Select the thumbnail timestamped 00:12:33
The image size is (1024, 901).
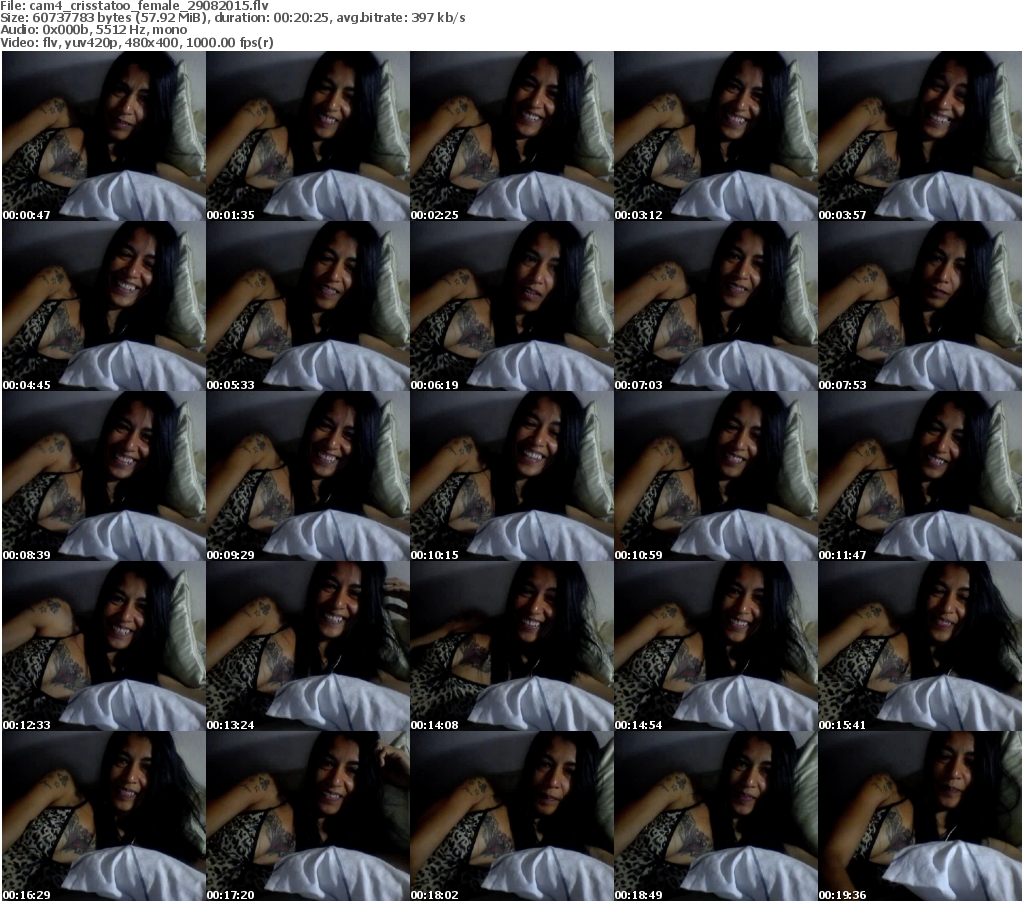(x=104, y=646)
